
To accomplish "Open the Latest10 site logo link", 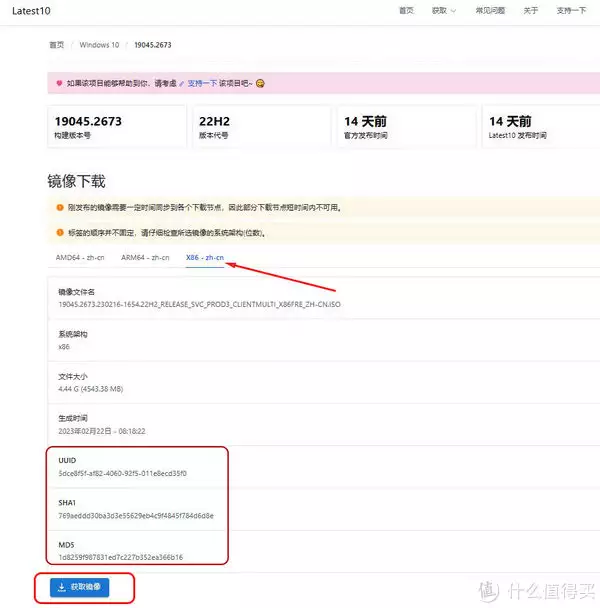I will click(31, 11).
